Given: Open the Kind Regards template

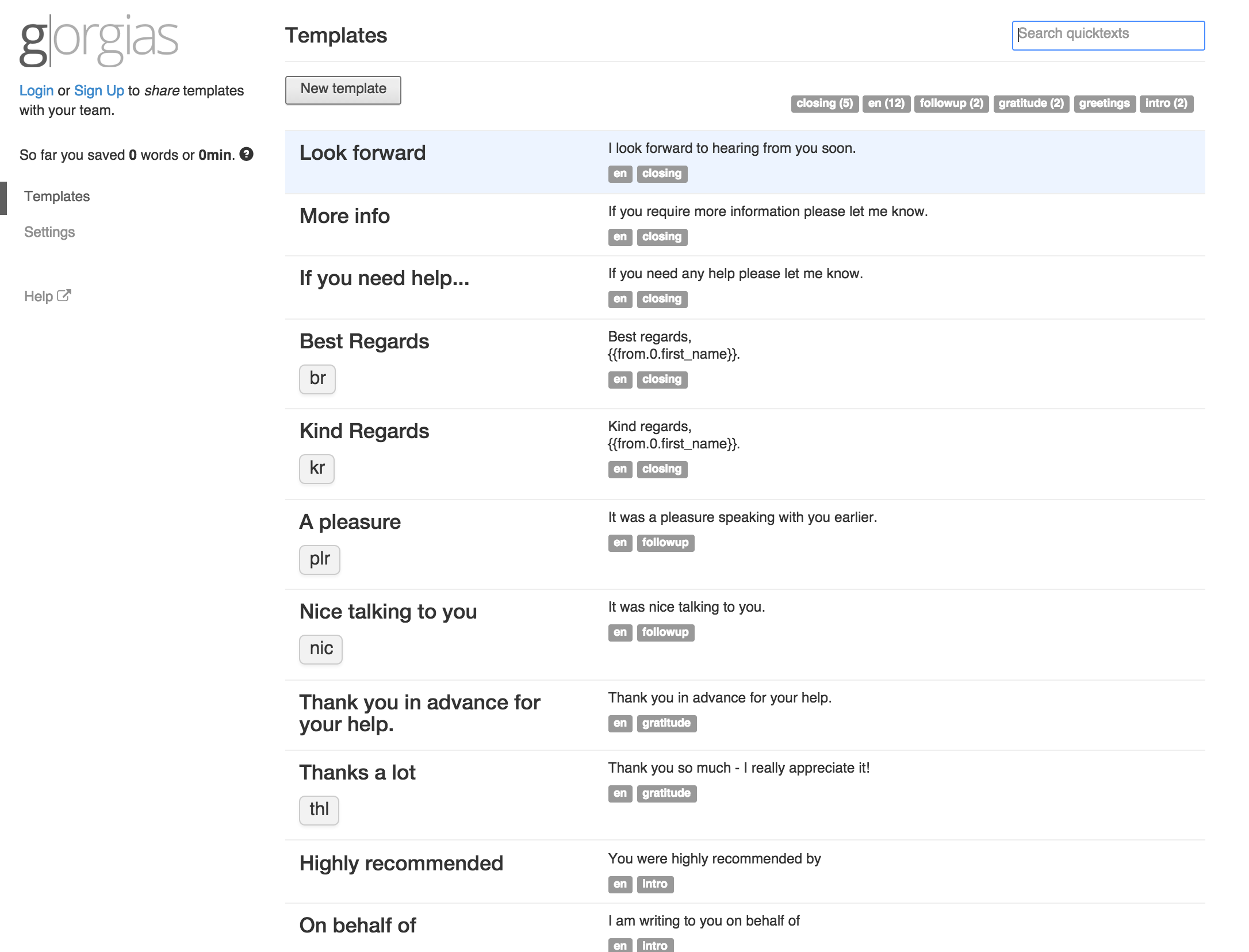Looking at the screenshot, I should point(364,431).
